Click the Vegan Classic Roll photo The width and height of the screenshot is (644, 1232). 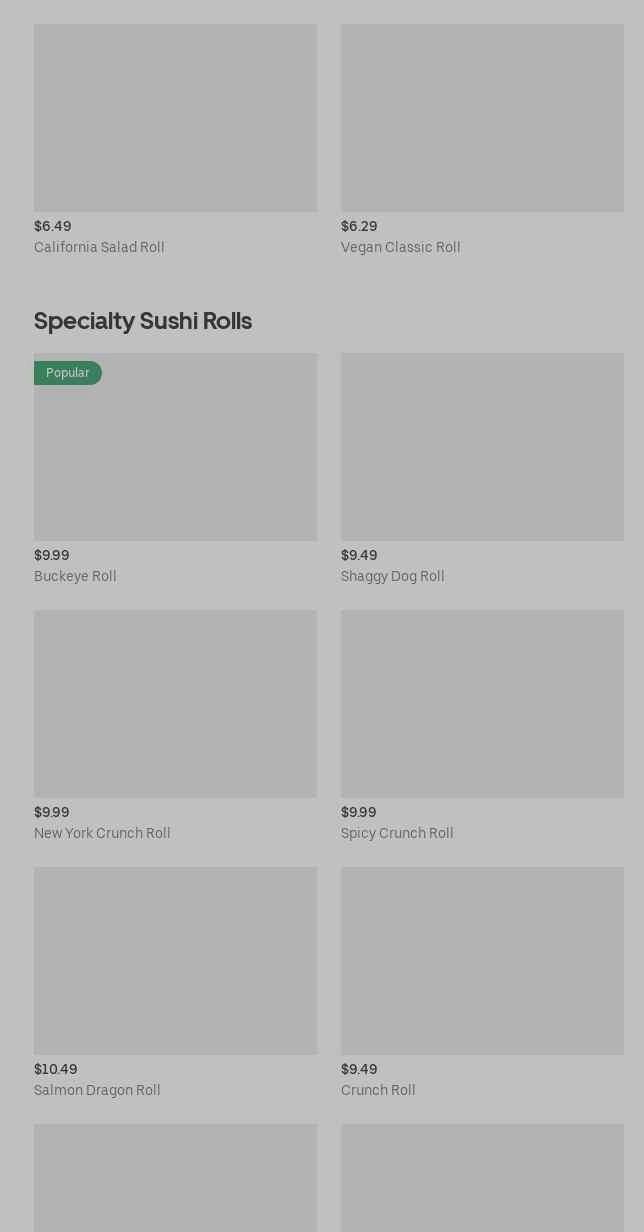(x=482, y=118)
